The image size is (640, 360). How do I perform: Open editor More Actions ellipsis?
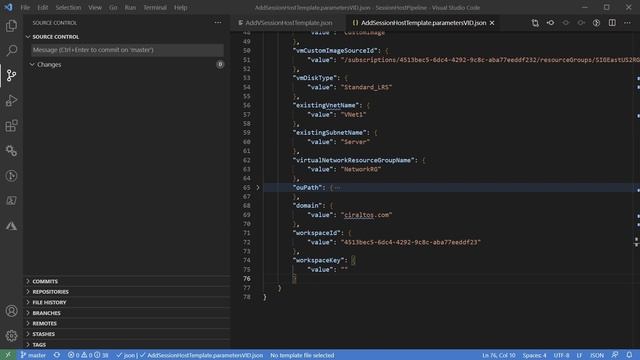627,23
